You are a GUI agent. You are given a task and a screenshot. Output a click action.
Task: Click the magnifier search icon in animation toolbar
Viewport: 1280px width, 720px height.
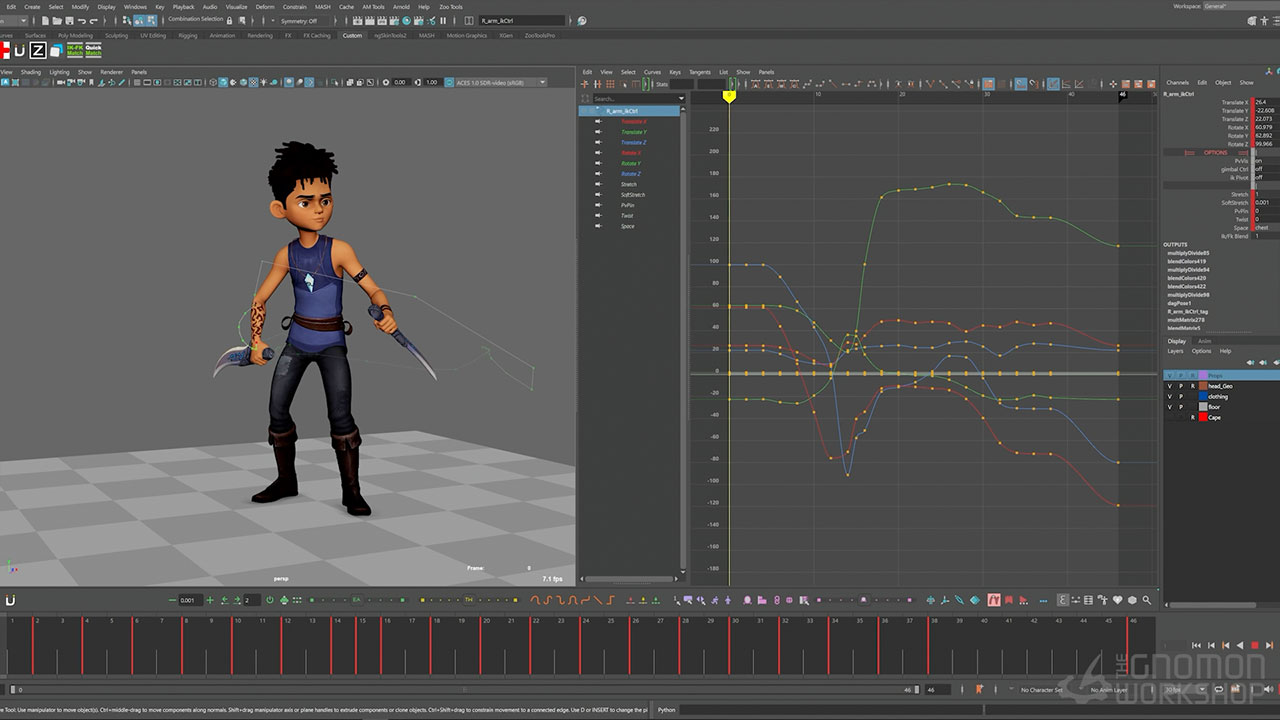point(1148,600)
